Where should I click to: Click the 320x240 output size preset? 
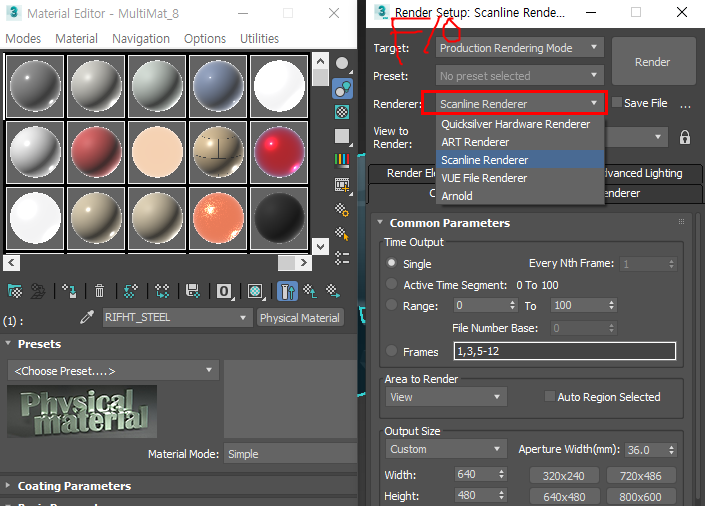tap(564, 476)
